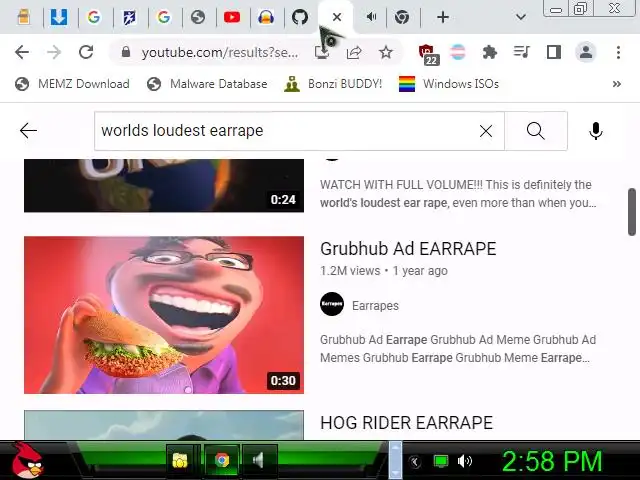Switch to the globe icon tab
This screenshot has width=640, height=480.
click(198, 17)
